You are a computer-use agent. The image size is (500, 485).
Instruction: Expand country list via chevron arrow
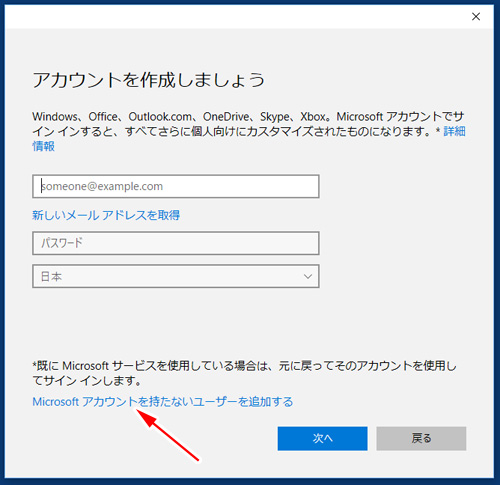click(x=308, y=276)
